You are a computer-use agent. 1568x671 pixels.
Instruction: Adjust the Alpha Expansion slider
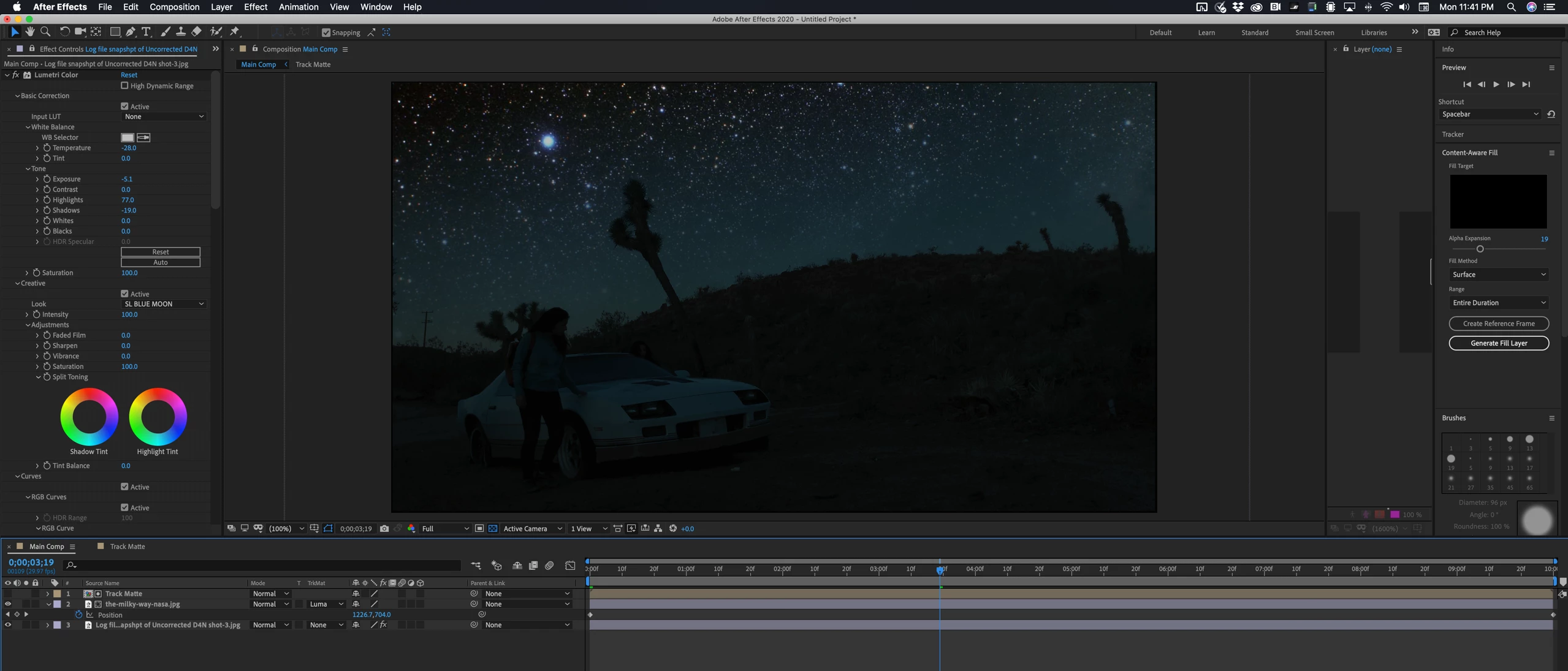[x=1480, y=249]
